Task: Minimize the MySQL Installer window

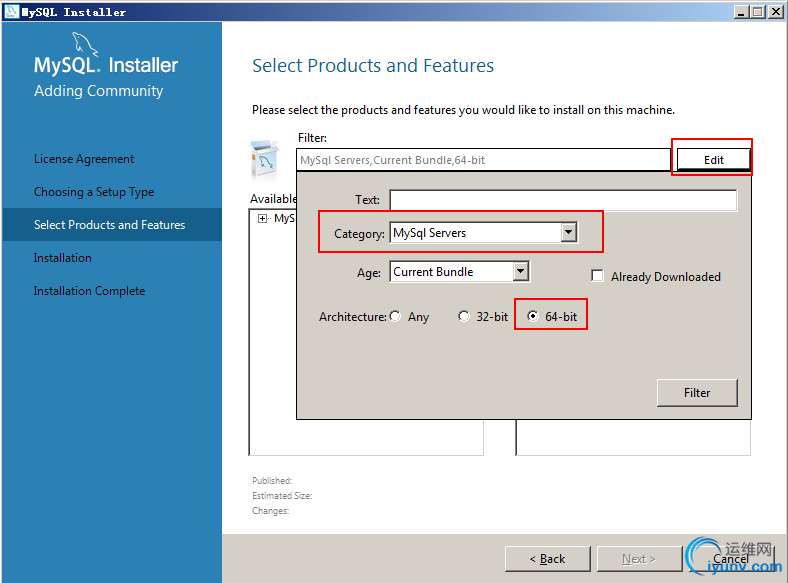Action: (742, 12)
